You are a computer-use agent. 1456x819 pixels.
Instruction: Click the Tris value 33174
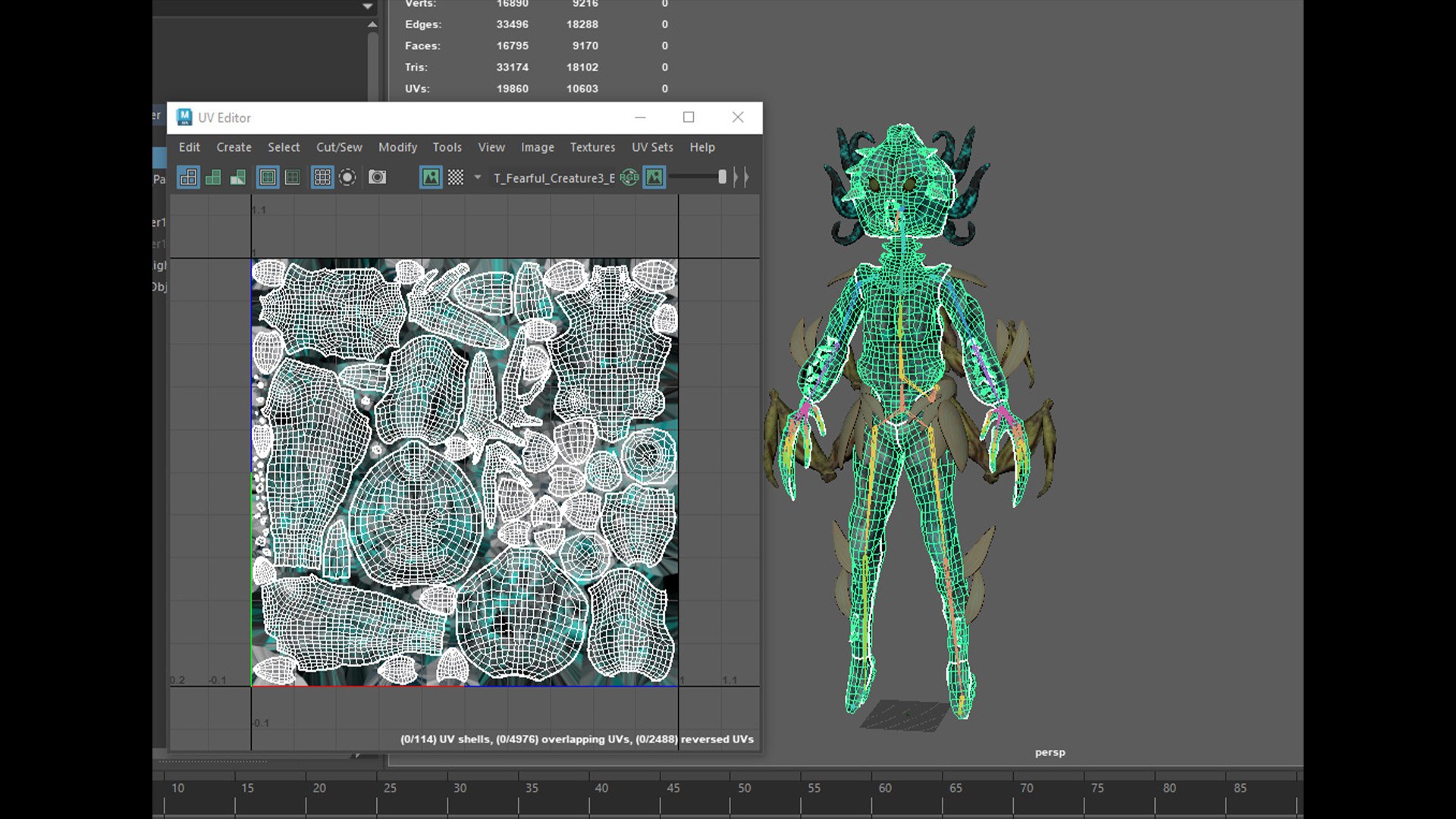513,67
